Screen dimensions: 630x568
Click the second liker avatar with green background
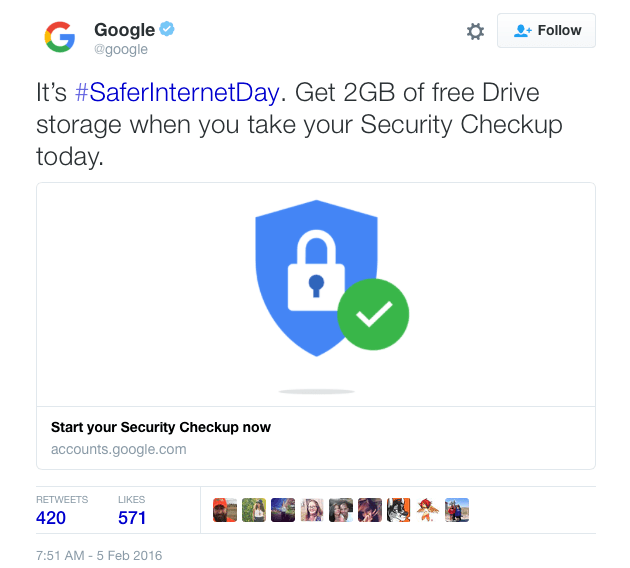[254, 511]
